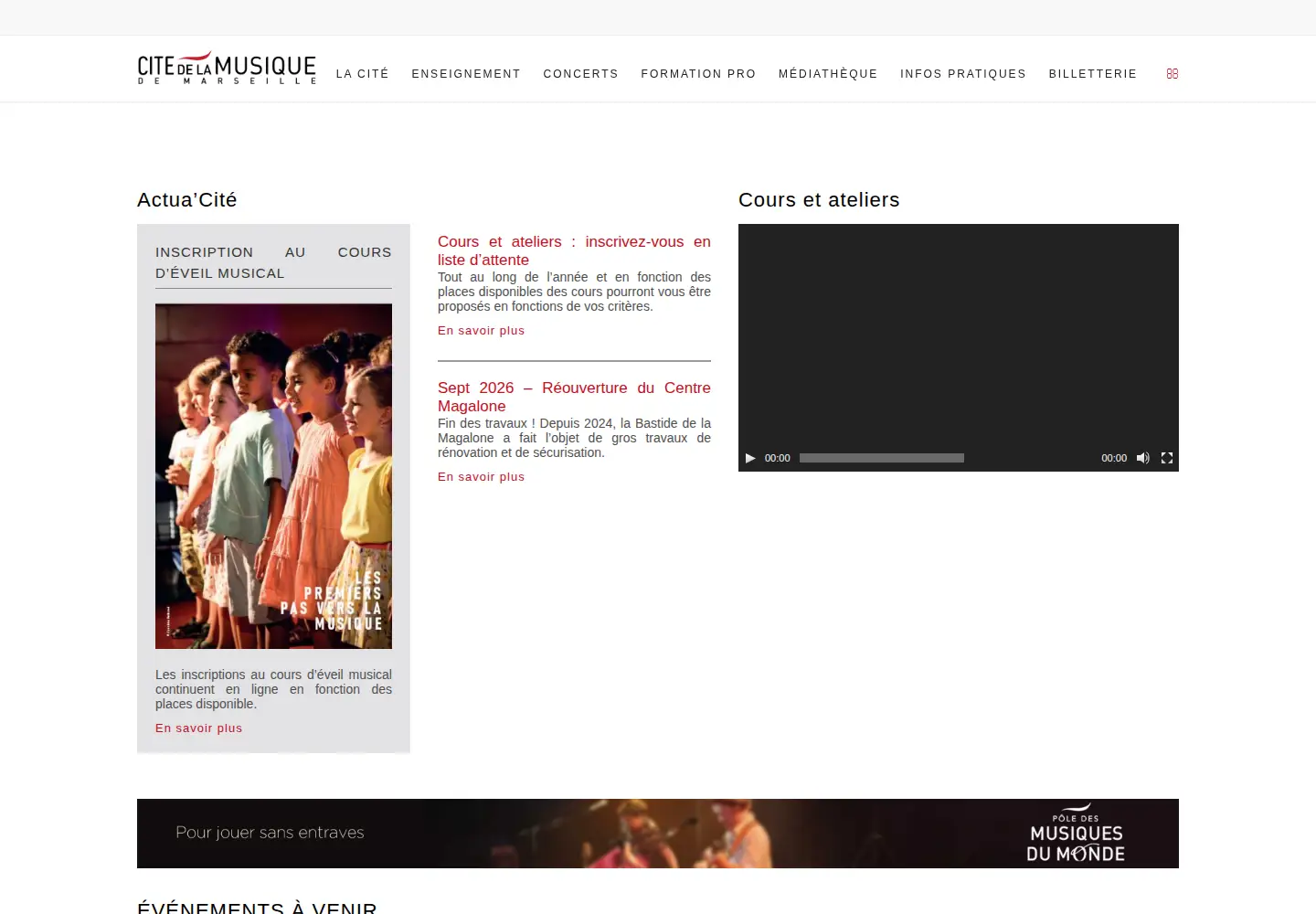The height and width of the screenshot is (914, 1316).
Task: Play the Cours et ateliers video
Action: tap(750, 458)
